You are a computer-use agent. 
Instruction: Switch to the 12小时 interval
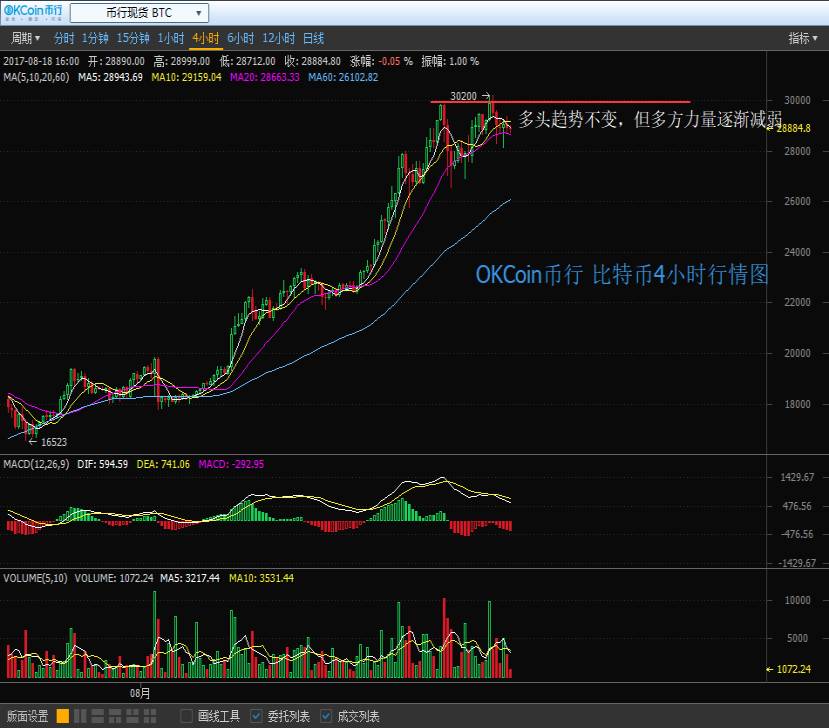coord(279,38)
